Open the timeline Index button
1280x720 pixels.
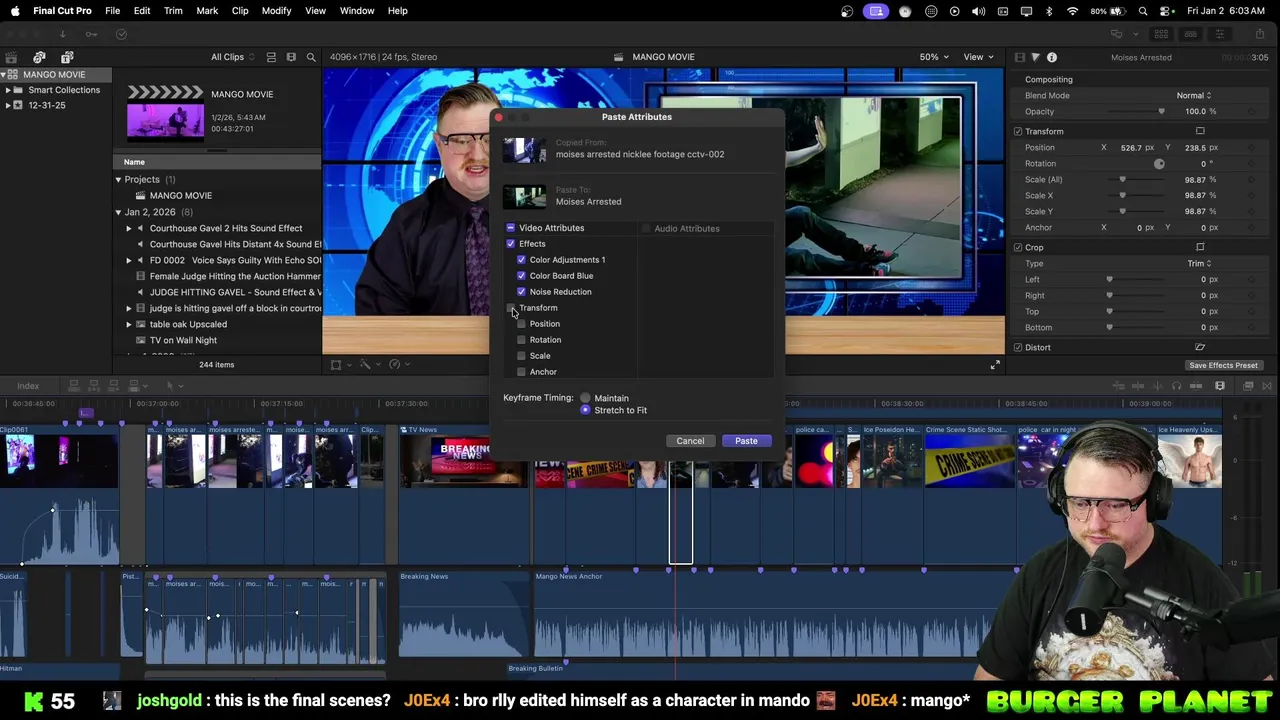point(28,386)
